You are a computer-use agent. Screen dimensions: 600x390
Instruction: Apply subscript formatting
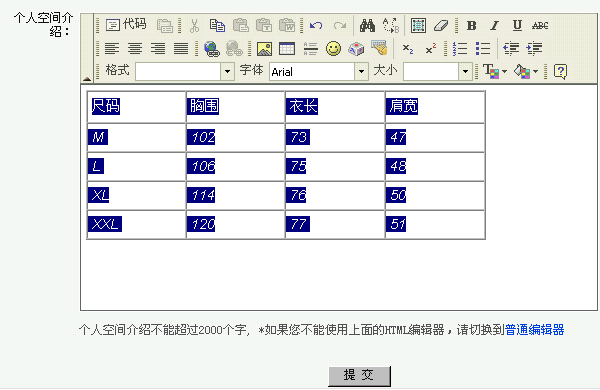click(408, 49)
